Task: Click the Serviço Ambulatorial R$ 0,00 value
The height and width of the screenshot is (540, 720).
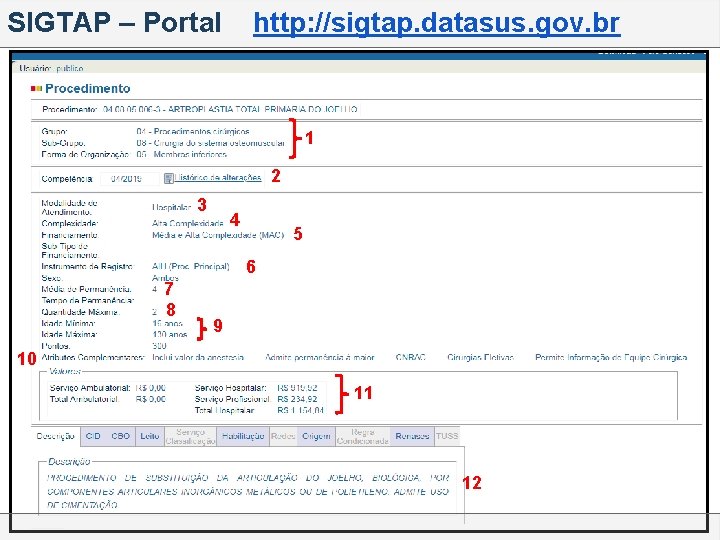Action: (x=151, y=388)
